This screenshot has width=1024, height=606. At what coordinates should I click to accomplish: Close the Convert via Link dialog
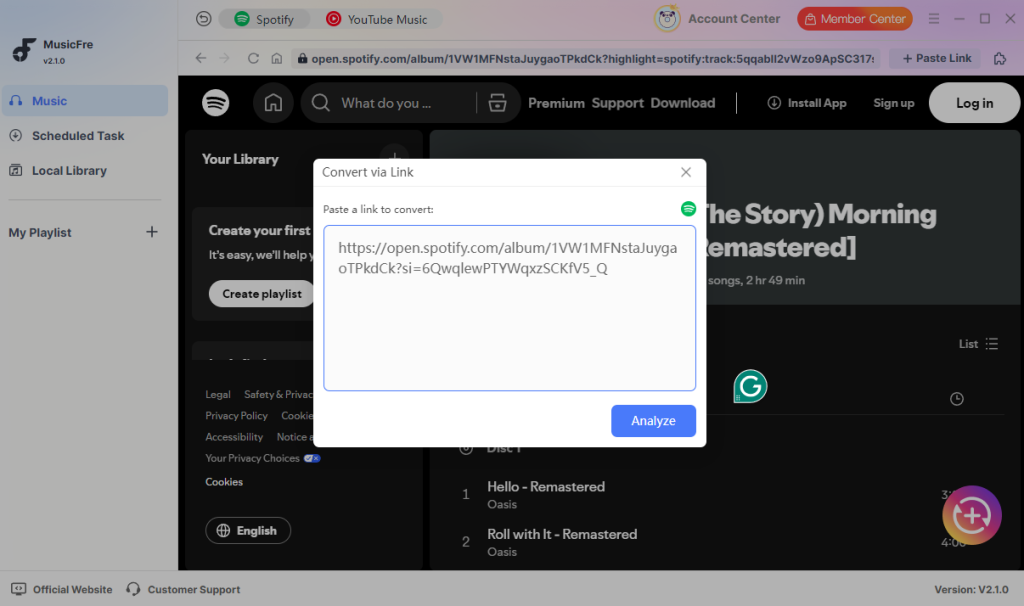point(686,172)
